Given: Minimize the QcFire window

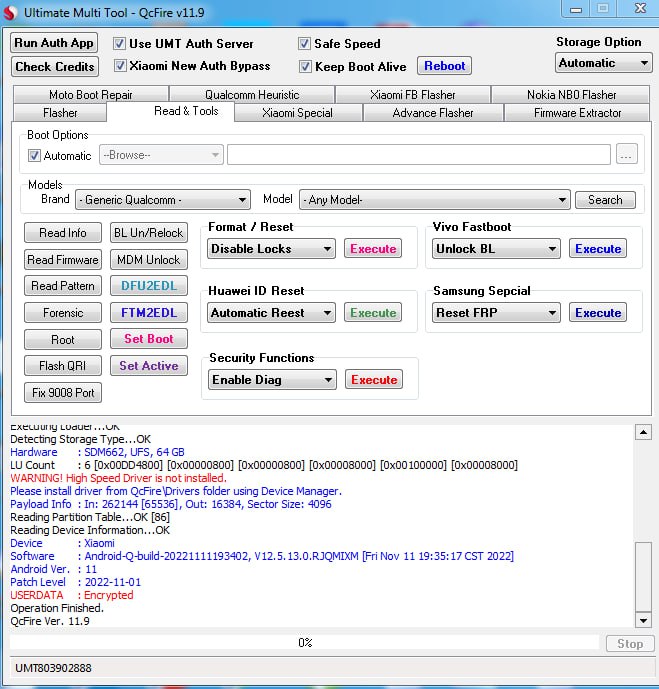Looking at the screenshot, I should [576, 9].
